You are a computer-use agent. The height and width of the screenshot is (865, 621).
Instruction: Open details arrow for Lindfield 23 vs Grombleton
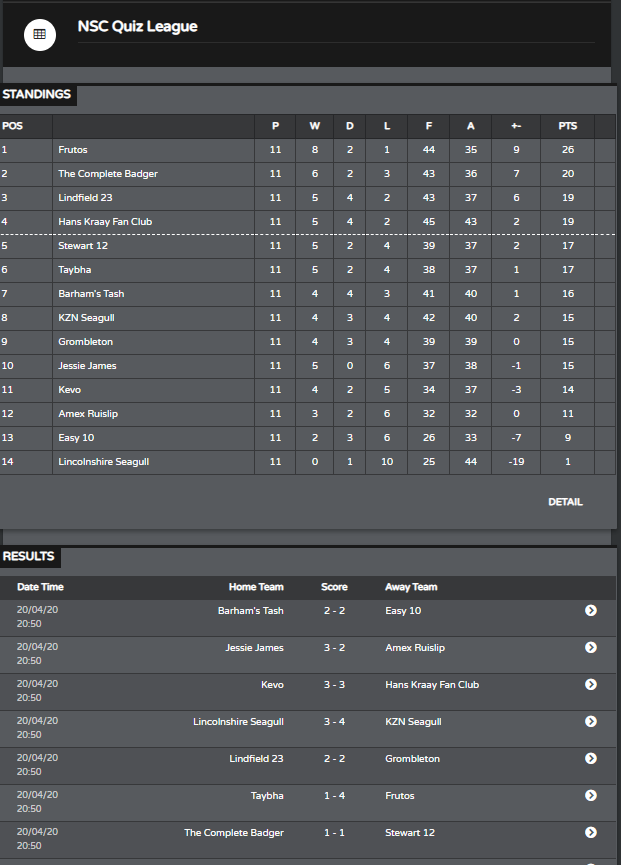(x=591, y=758)
